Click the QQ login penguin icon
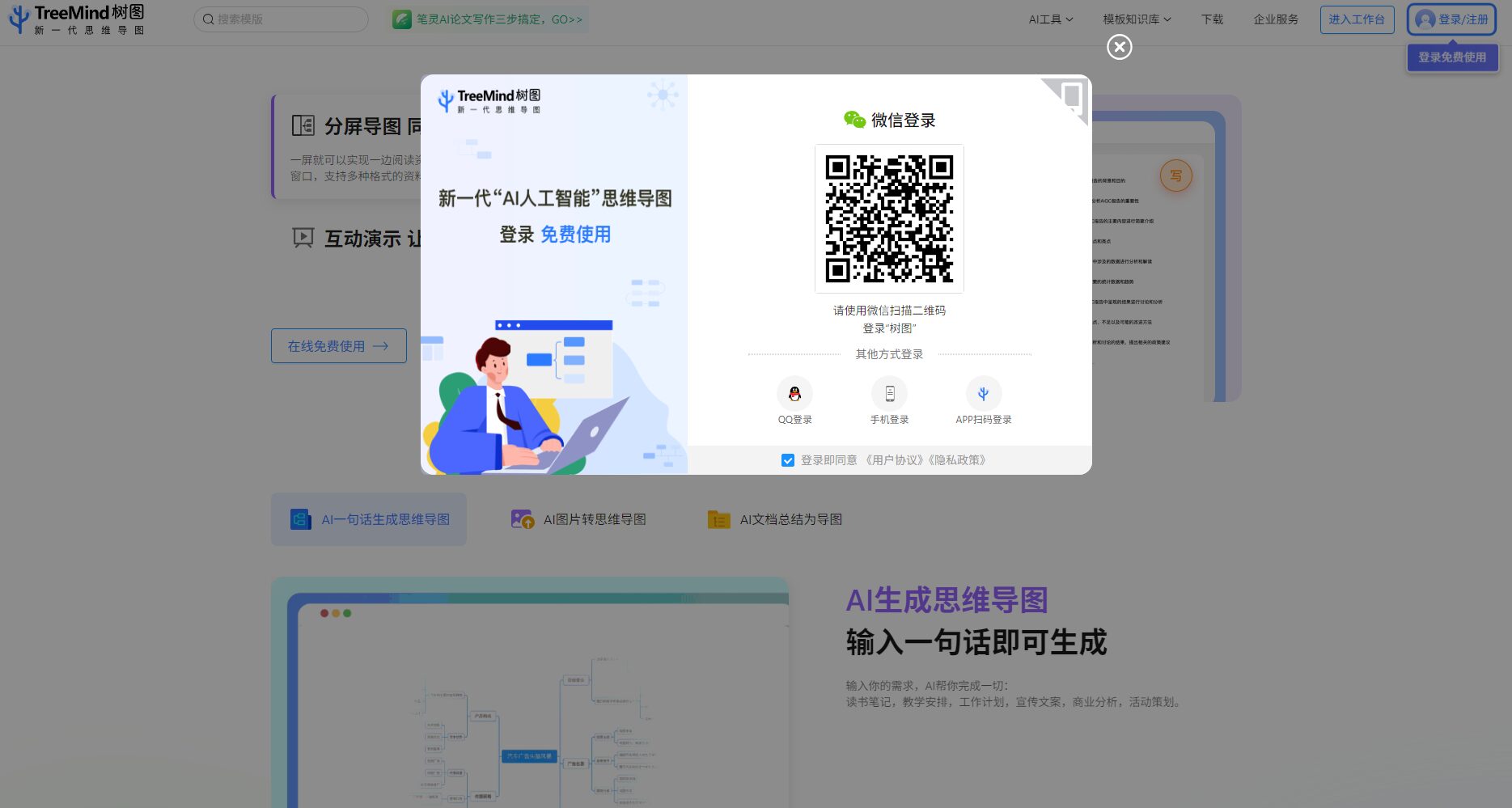This screenshot has height=808, width=1512. pos(794,394)
